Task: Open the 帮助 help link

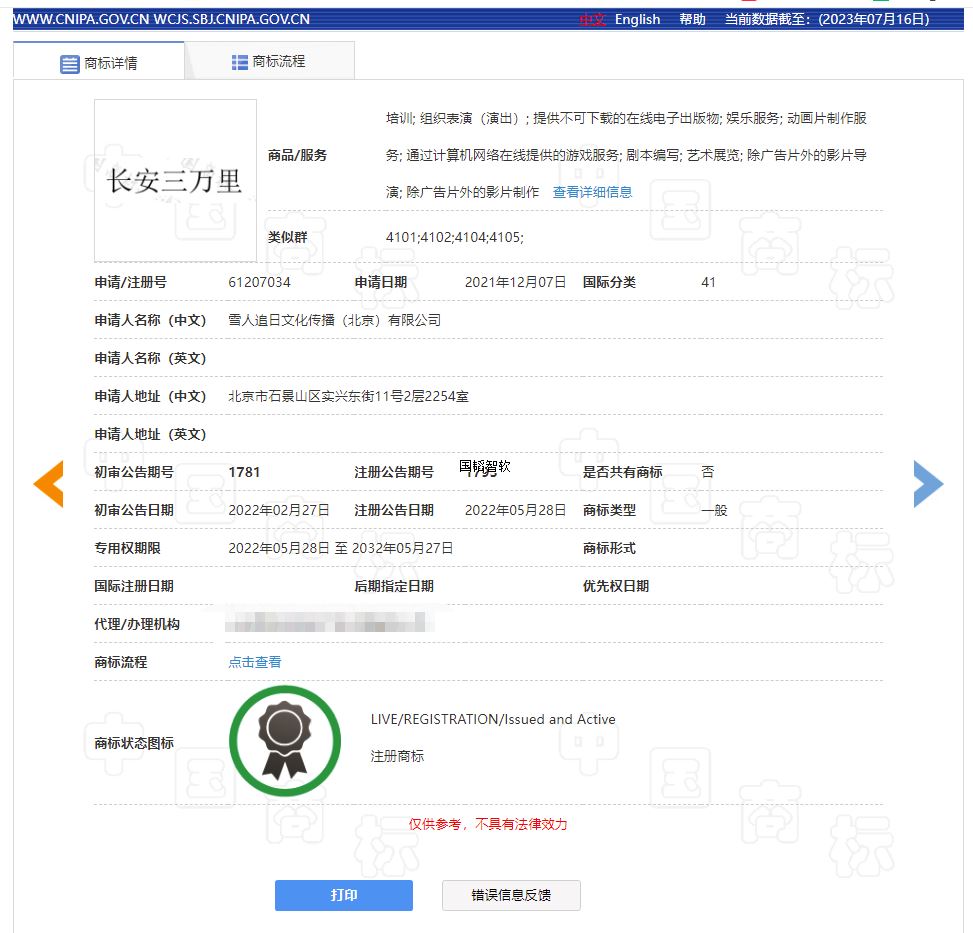Action: point(692,19)
